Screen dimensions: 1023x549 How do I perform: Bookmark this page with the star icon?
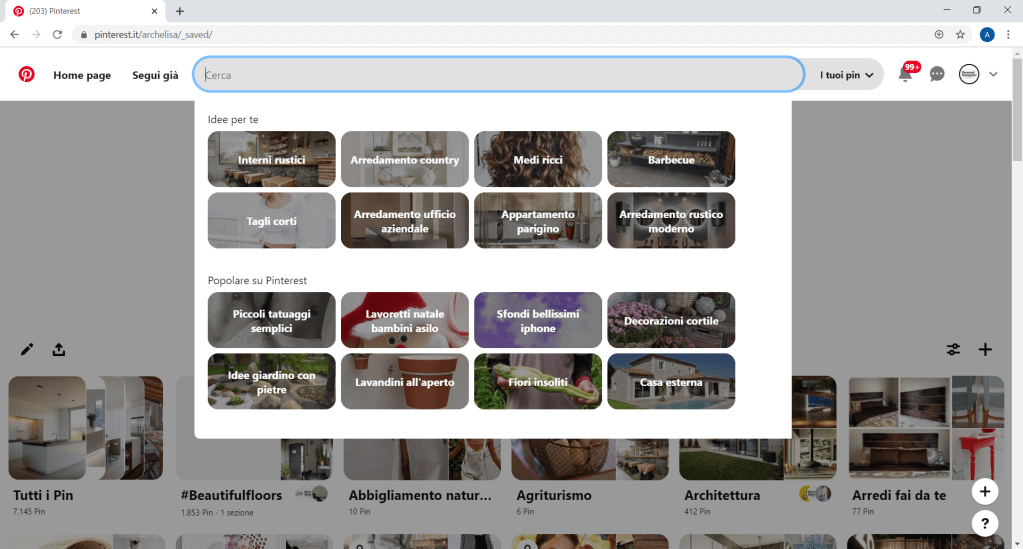[x=960, y=34]
